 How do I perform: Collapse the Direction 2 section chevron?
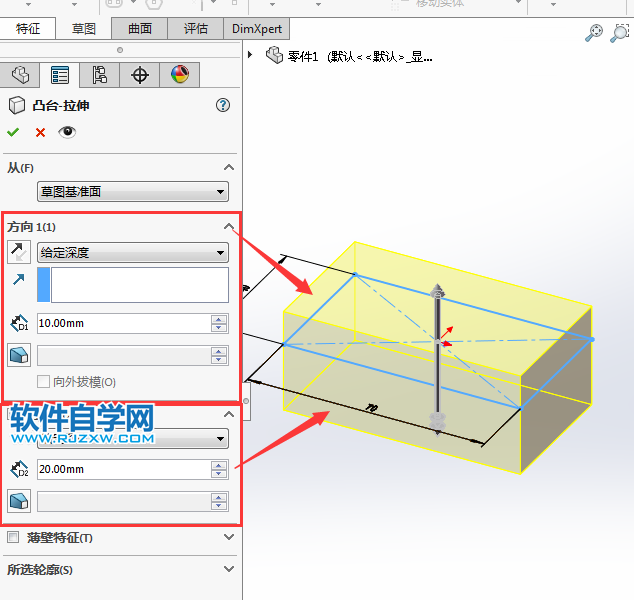(x=229, y=414)
